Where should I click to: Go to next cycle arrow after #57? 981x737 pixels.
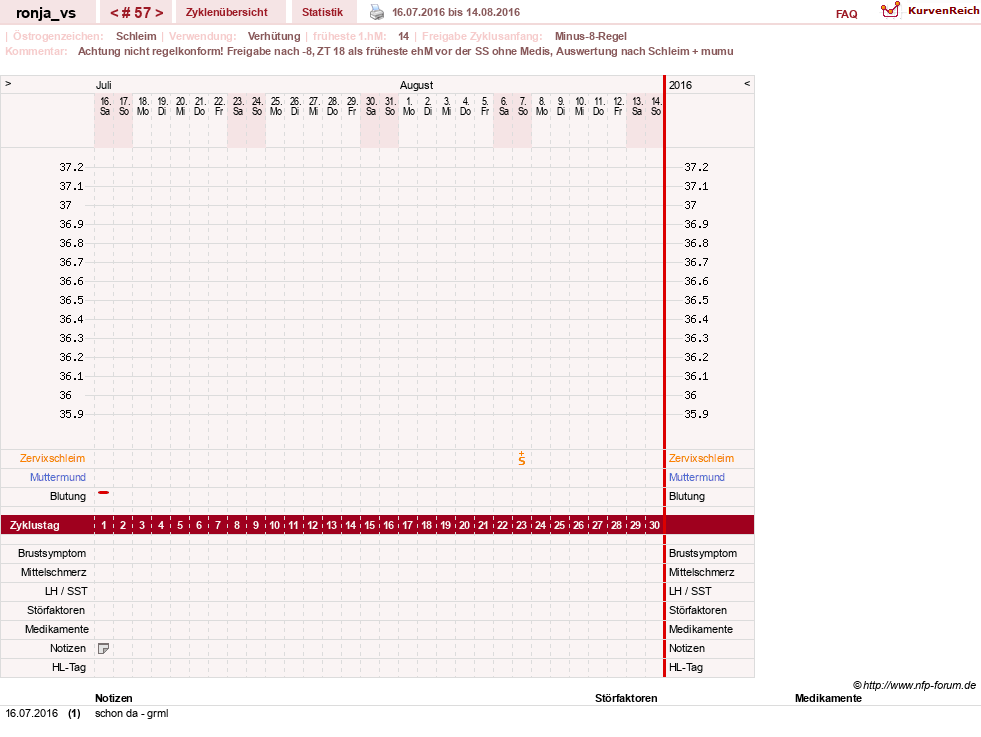tap(160, 13)
